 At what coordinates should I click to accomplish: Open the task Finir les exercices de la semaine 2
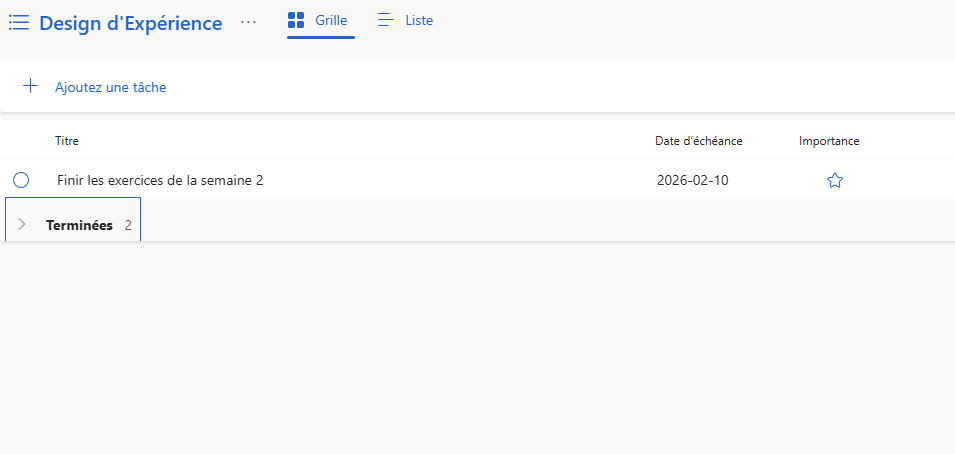pos(160,180)
